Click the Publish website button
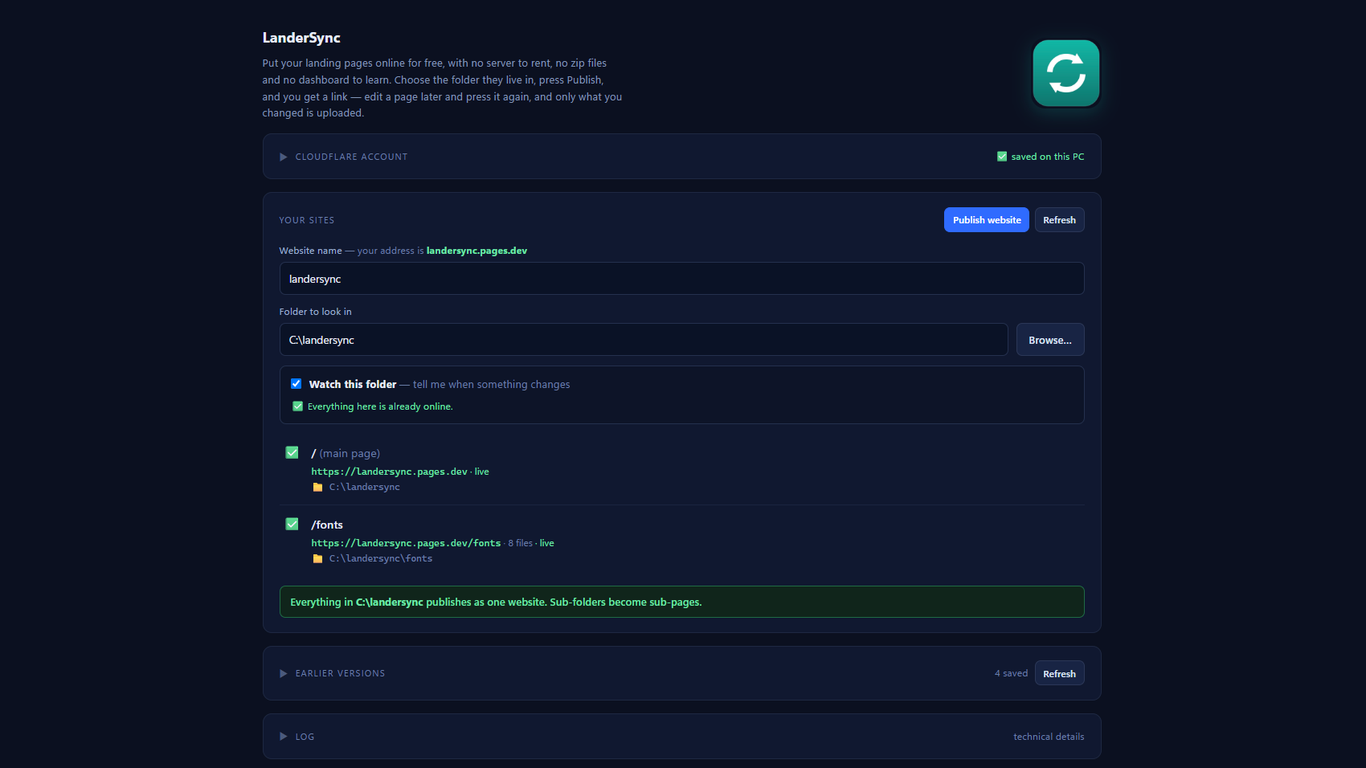 pos(987,220)
